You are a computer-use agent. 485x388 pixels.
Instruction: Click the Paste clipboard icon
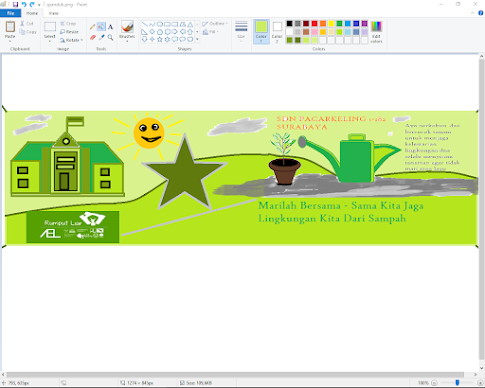point(10,27)
